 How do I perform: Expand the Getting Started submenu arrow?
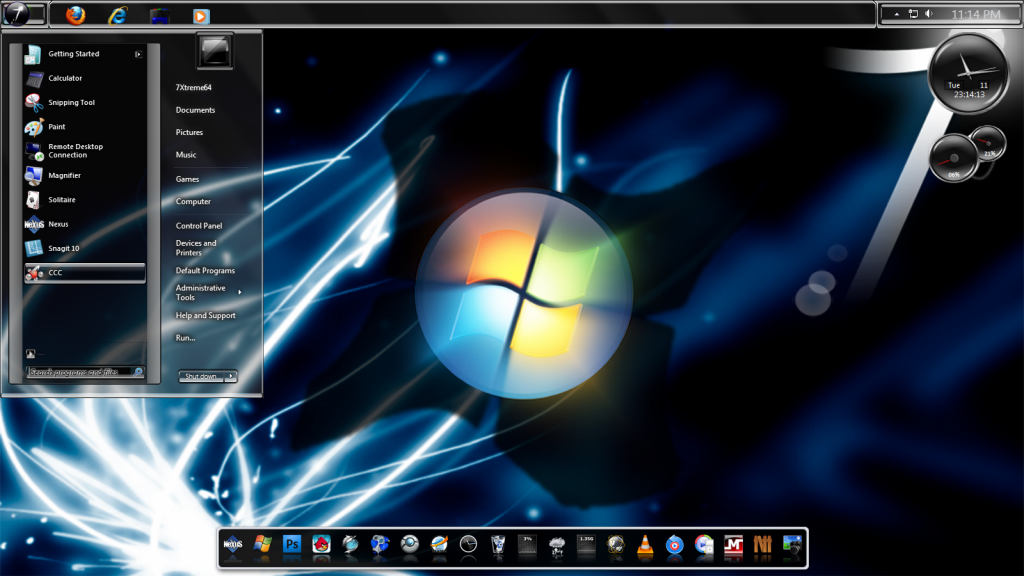pyautogui.click(x=138, y=54)
